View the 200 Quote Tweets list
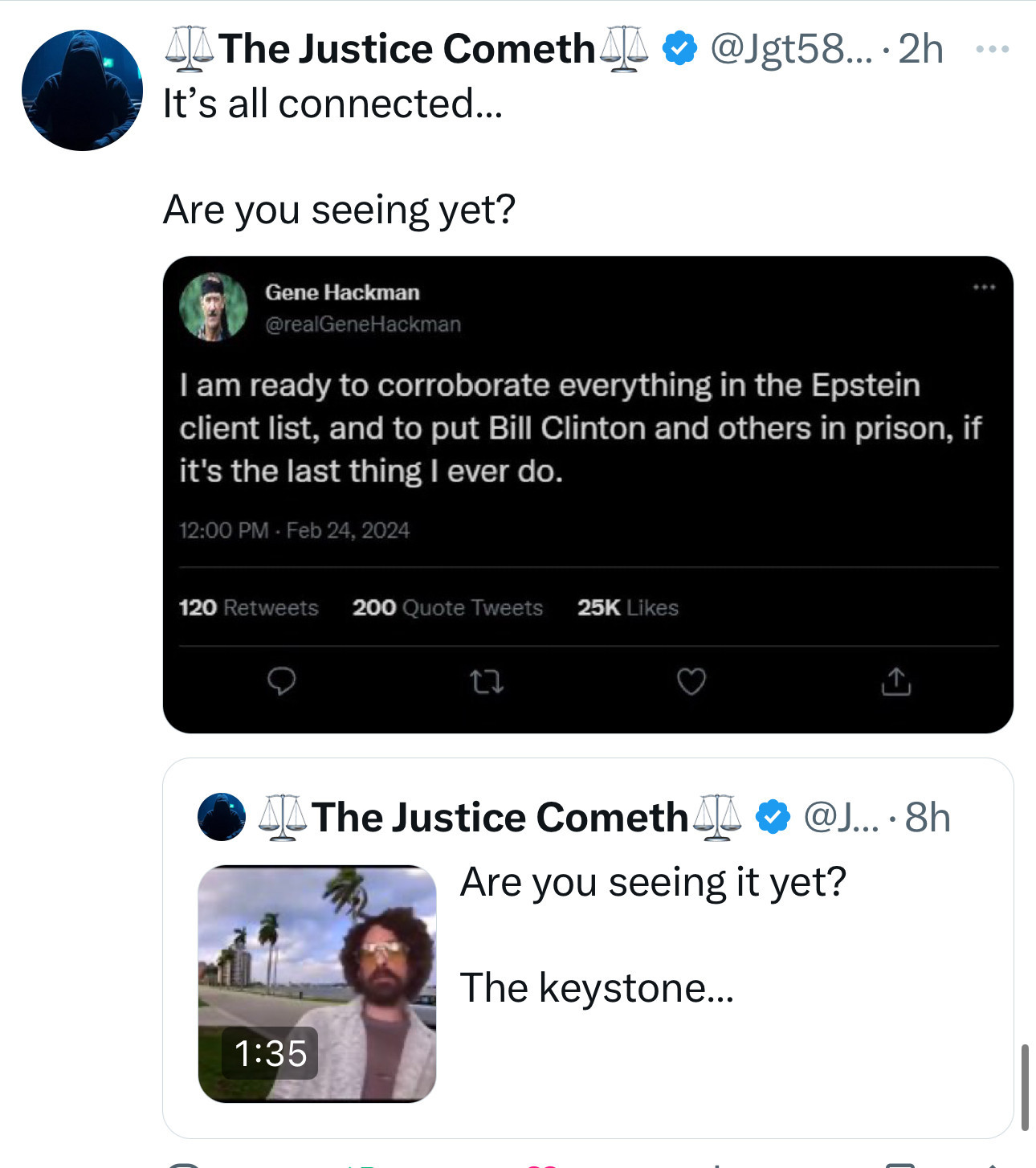The image size is (1036, 1168). coord(447,607)
